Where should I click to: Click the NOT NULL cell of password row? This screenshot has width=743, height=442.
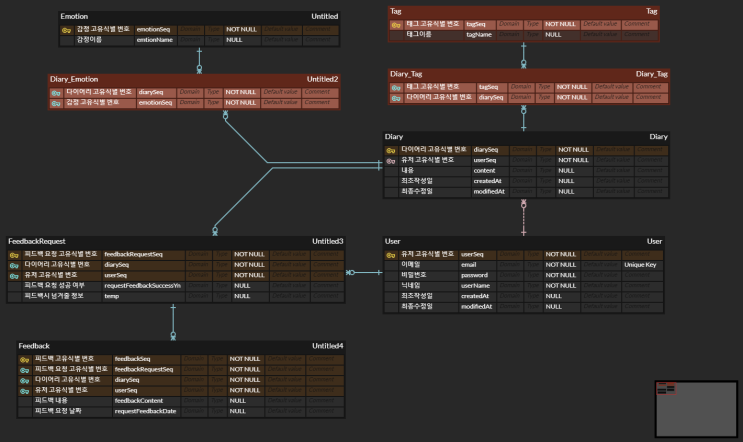tap(561, 275)
